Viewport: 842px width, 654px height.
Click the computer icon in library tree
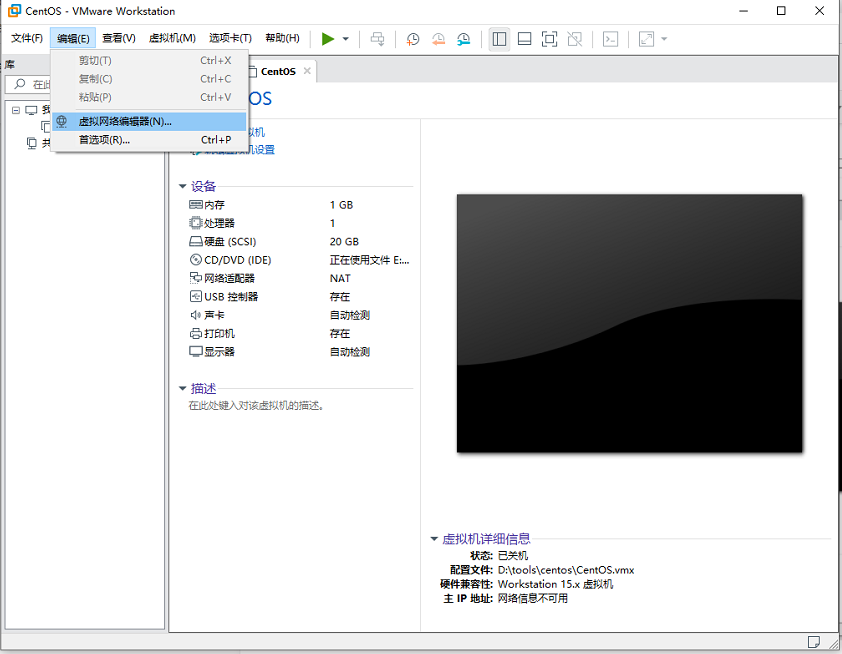pos(32,110)
